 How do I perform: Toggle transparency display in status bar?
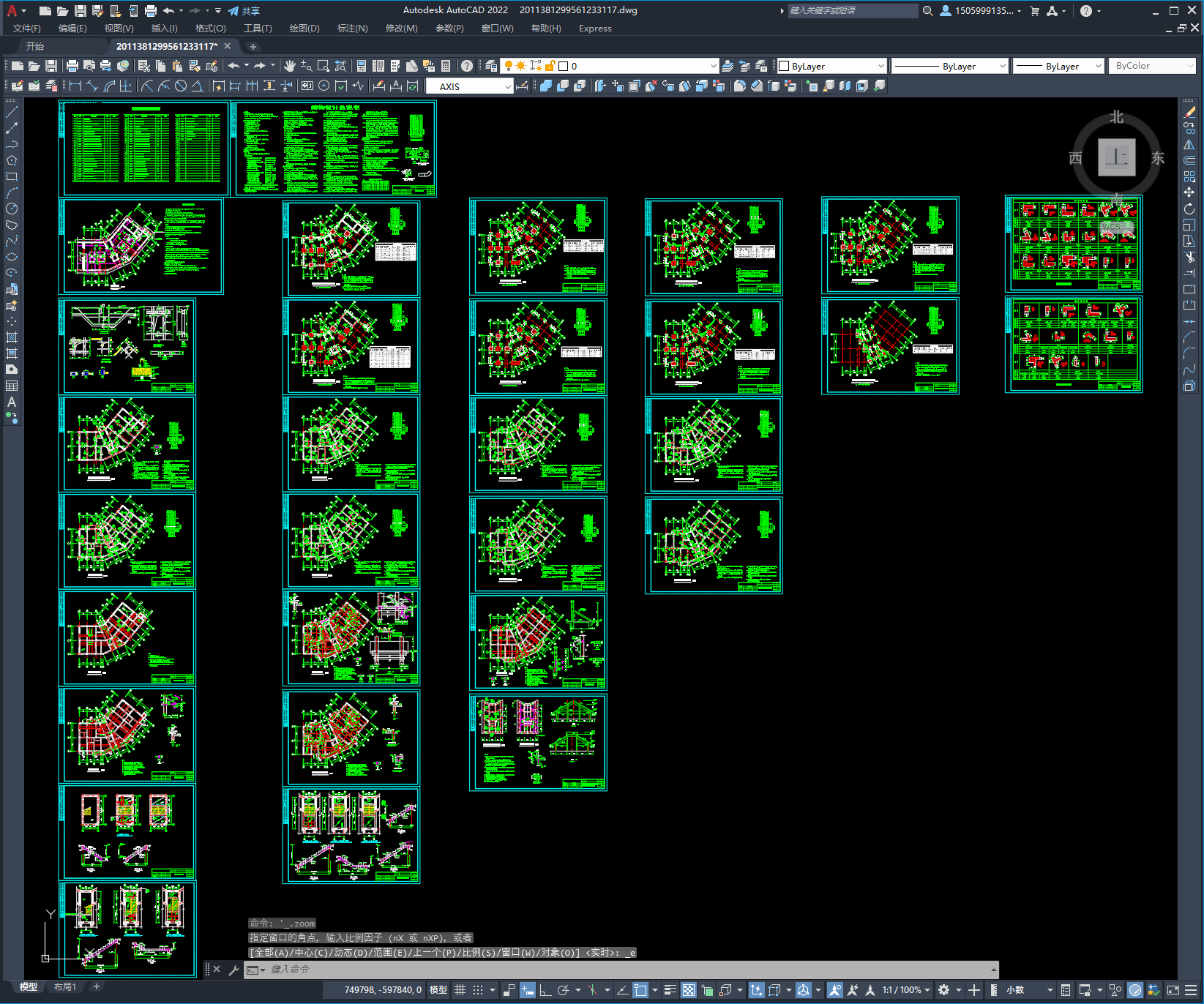[689, 990]
